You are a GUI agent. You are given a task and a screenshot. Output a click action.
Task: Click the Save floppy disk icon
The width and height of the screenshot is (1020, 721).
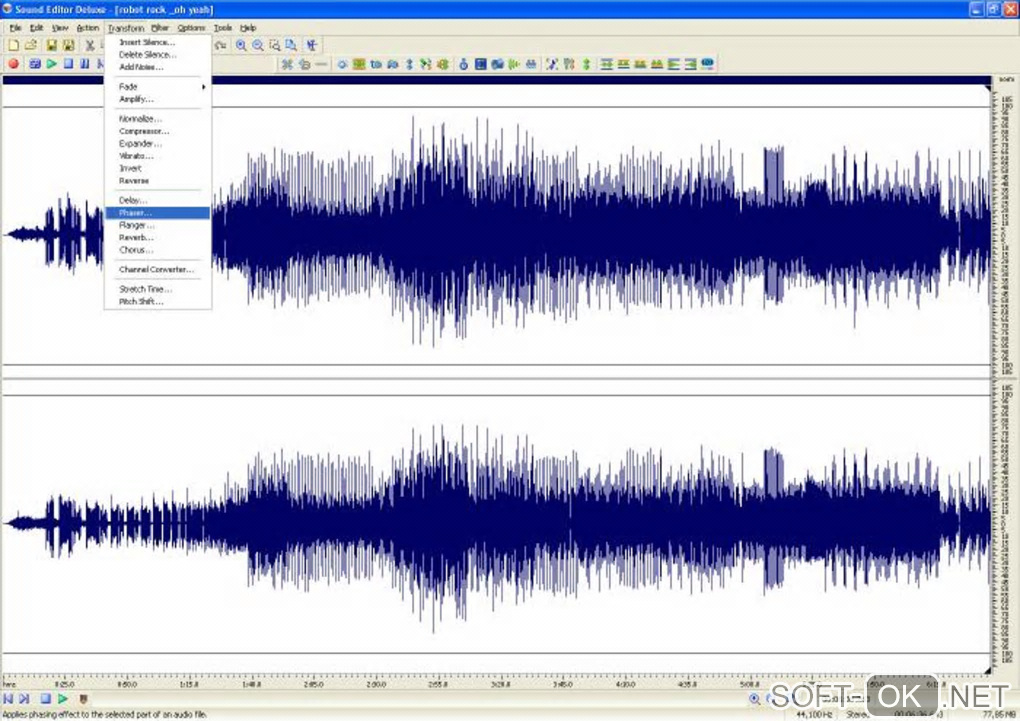click(51, 46)
